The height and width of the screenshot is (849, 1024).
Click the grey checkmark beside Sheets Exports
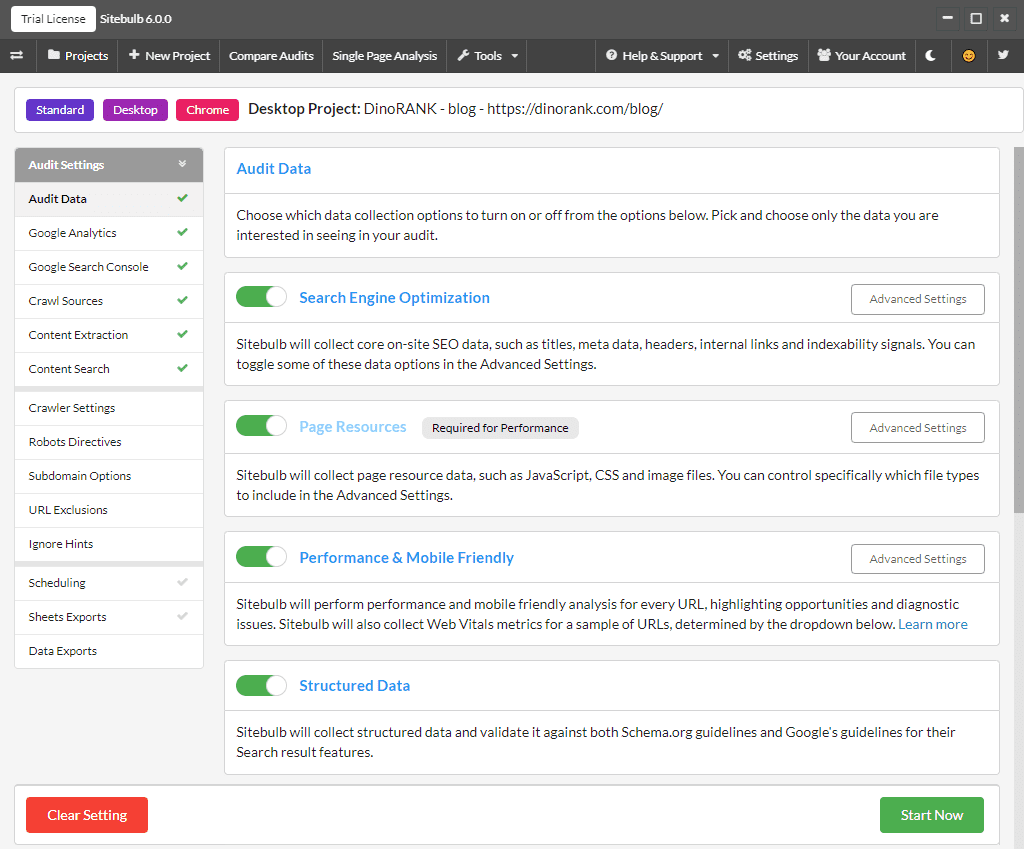[x=182, y=616]
